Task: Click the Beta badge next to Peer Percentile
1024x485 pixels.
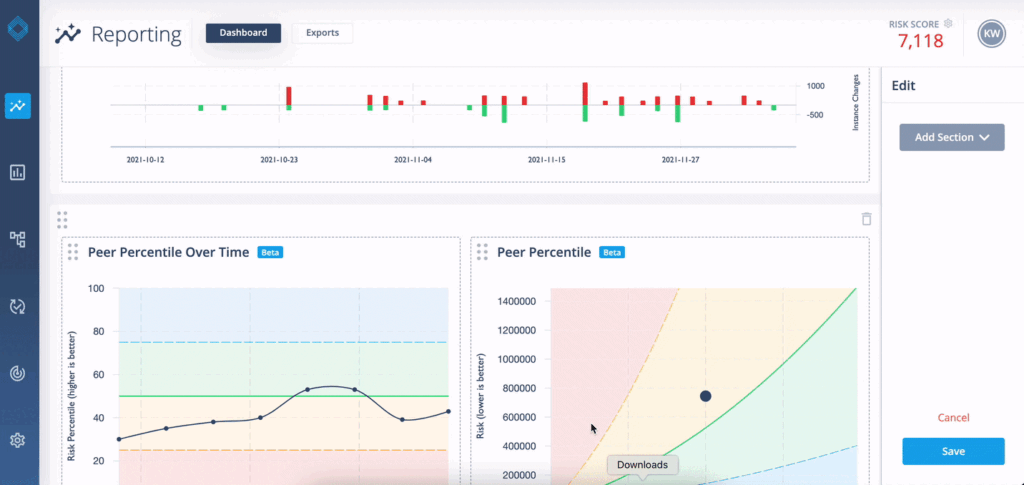Action: [612, 253]
